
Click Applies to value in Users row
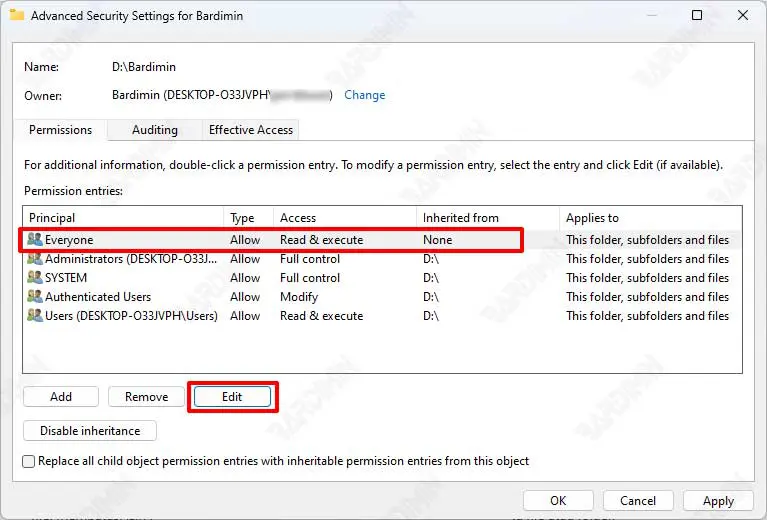click(647, 316)
